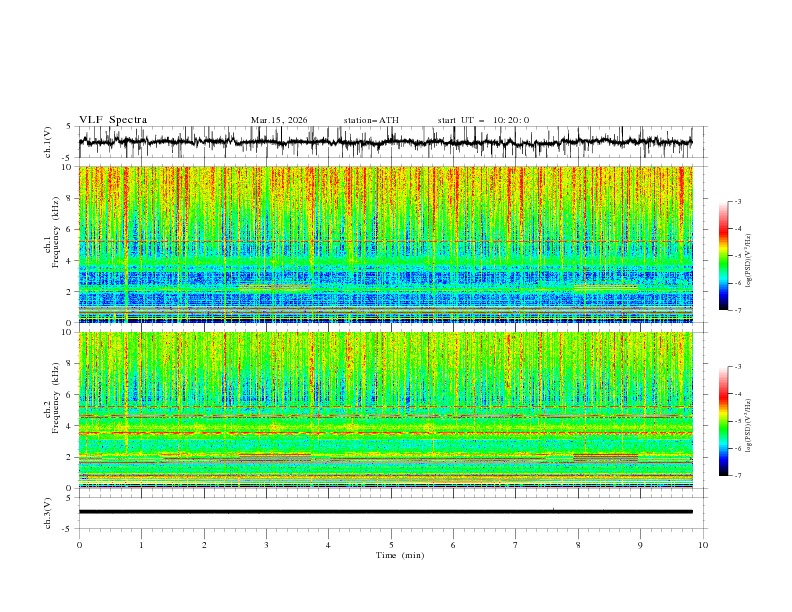Click the ch.1 spectrogram panel
Screen dimensions: 792x612
pyautogui.click(x=386, y=244)
